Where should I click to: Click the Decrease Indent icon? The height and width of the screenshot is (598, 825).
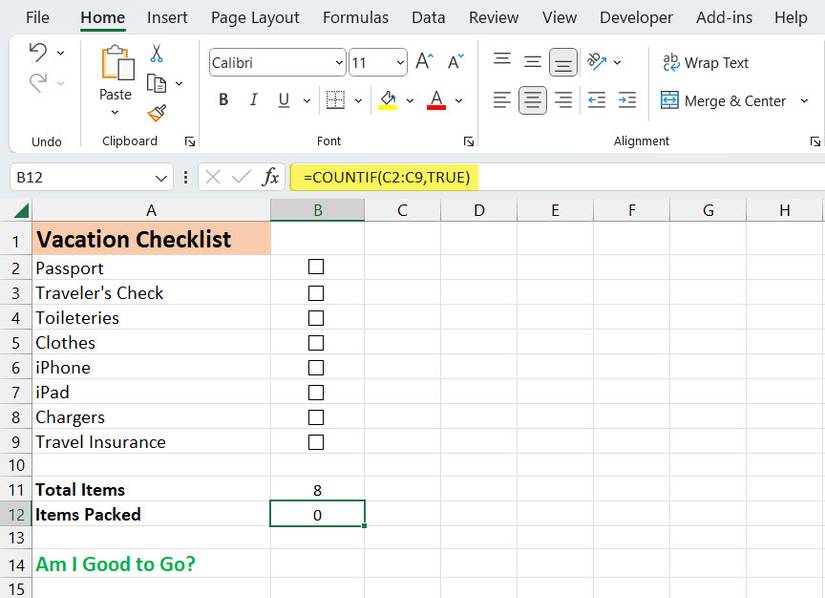point(597,100)
